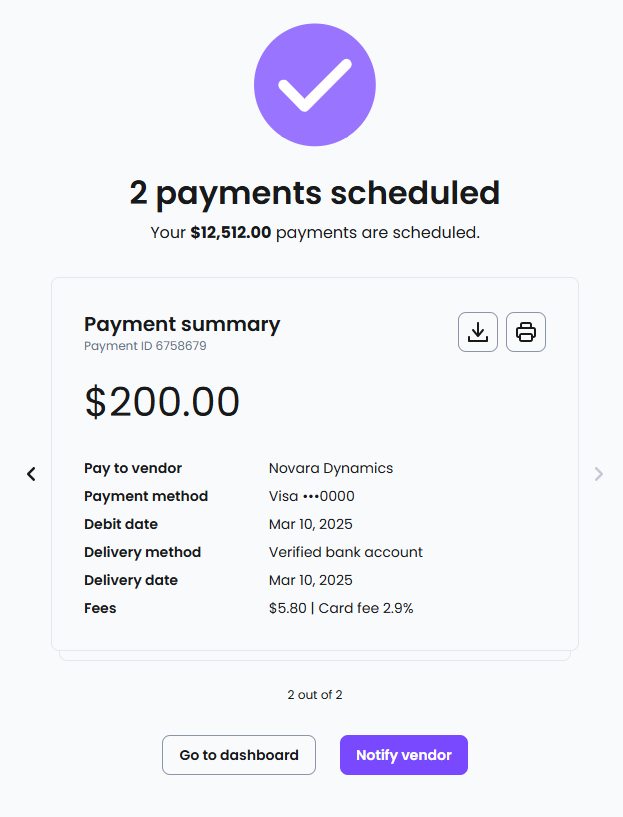Click the Delivery date label
623x817 pixels.
tap(131, 580)
